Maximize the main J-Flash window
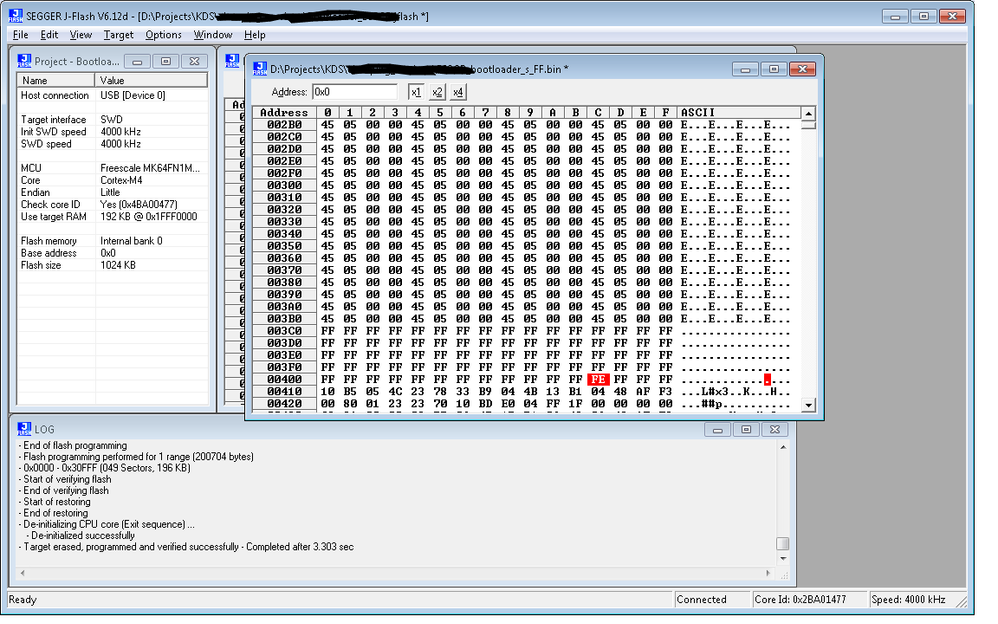 [924, 16]
